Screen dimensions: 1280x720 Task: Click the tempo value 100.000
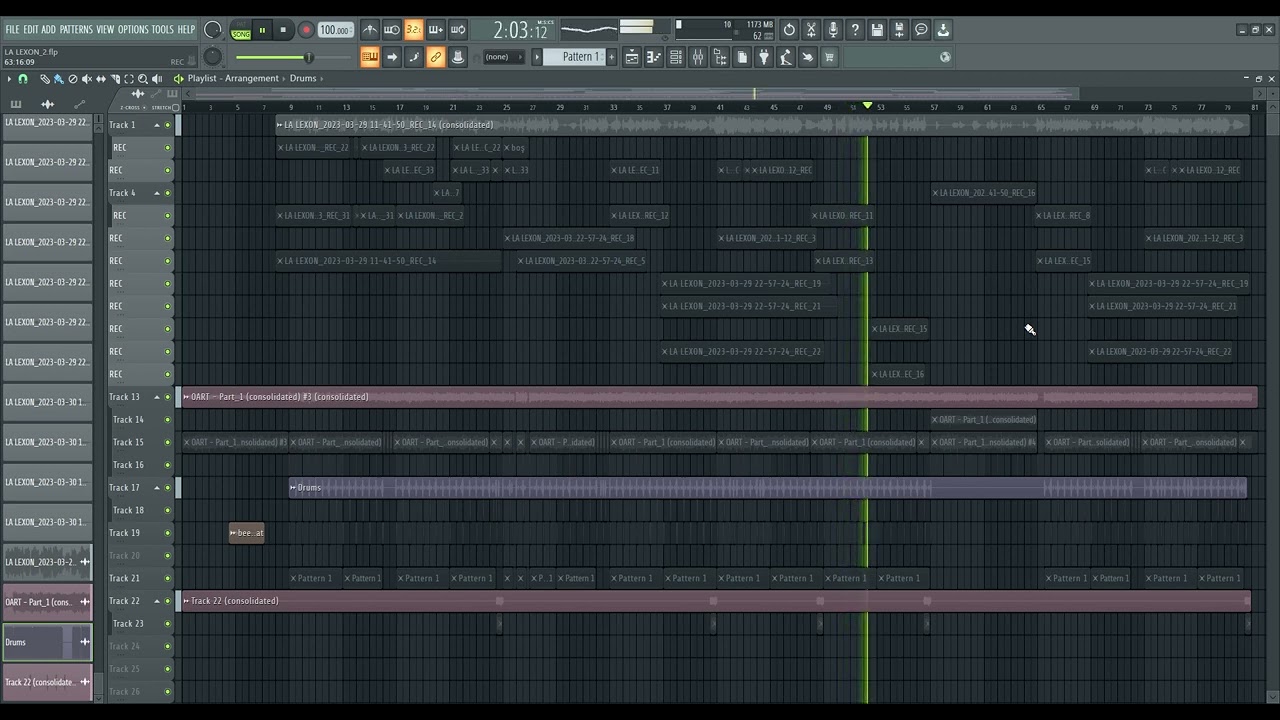335,30
